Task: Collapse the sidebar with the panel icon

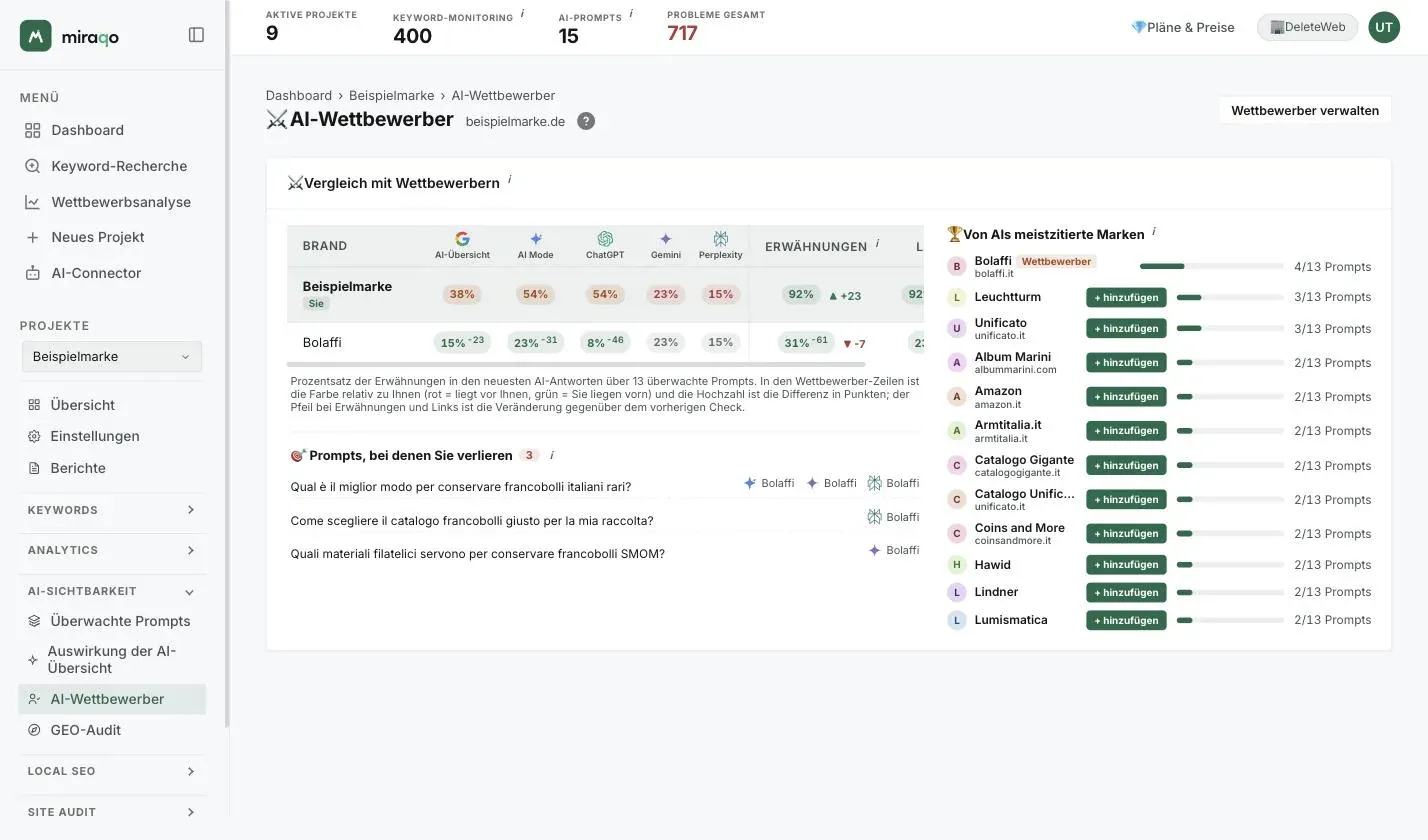Action: 196,35
